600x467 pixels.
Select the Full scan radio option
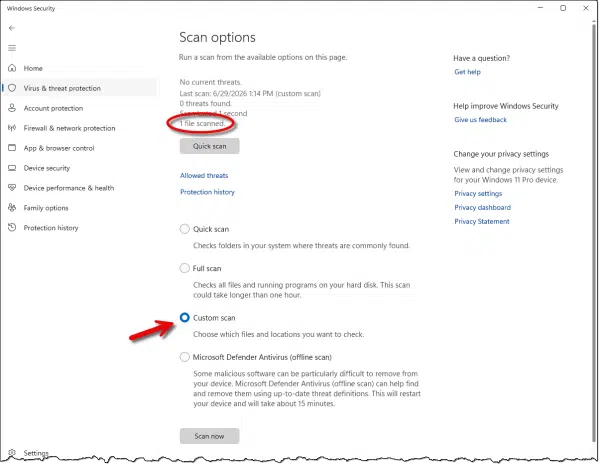click(184, 268)
